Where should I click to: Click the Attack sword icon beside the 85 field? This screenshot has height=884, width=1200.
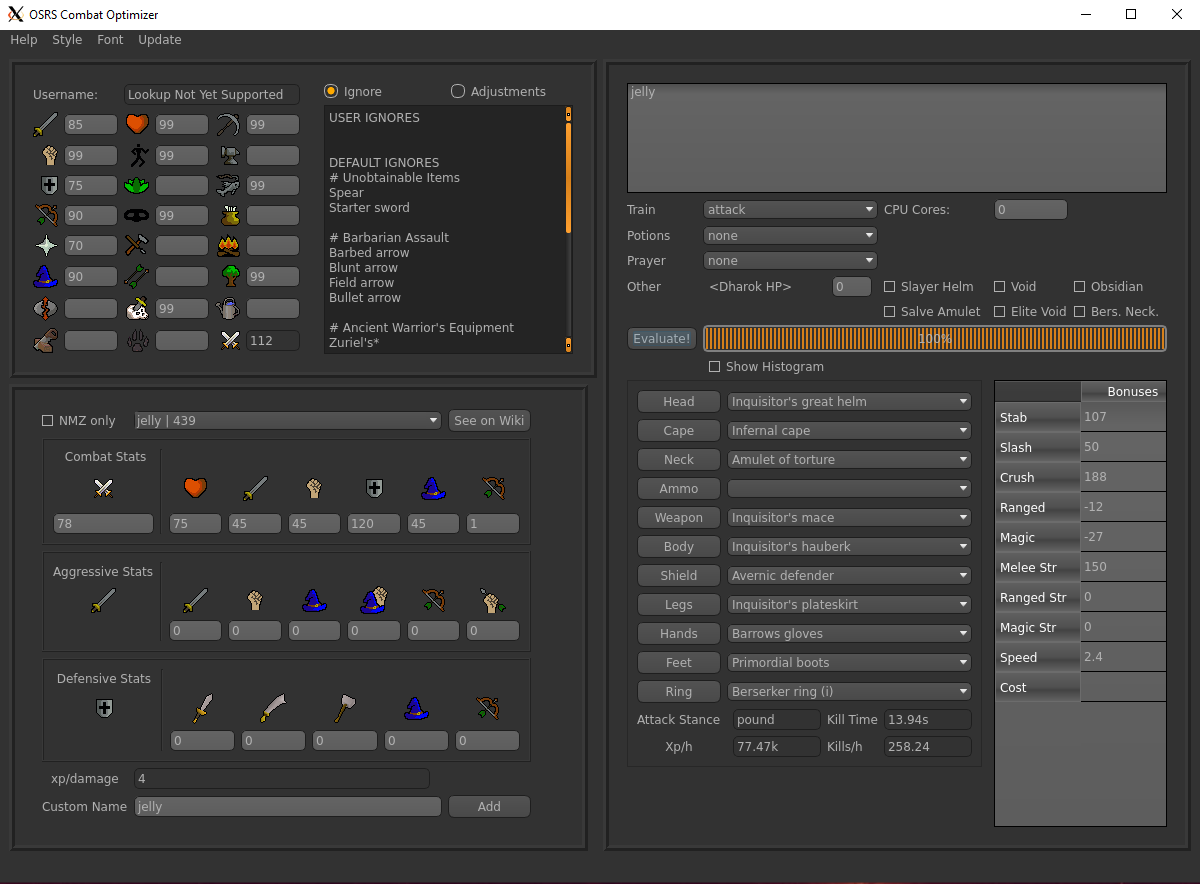coord(45,125)
